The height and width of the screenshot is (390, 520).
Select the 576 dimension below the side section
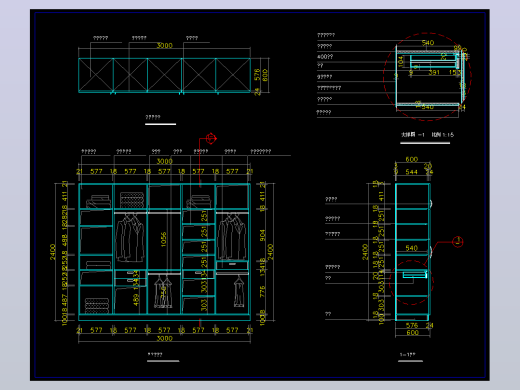pyautogui.click(x=412, y=325)
